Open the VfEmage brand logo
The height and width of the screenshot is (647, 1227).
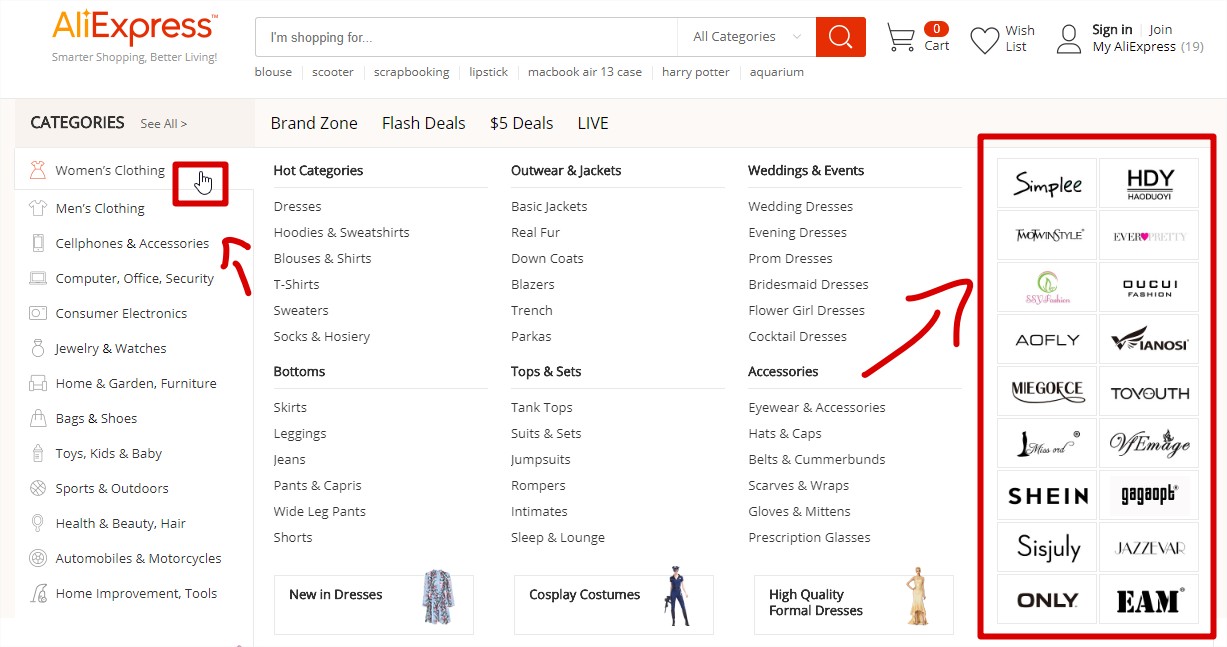tap(1149, 443)
